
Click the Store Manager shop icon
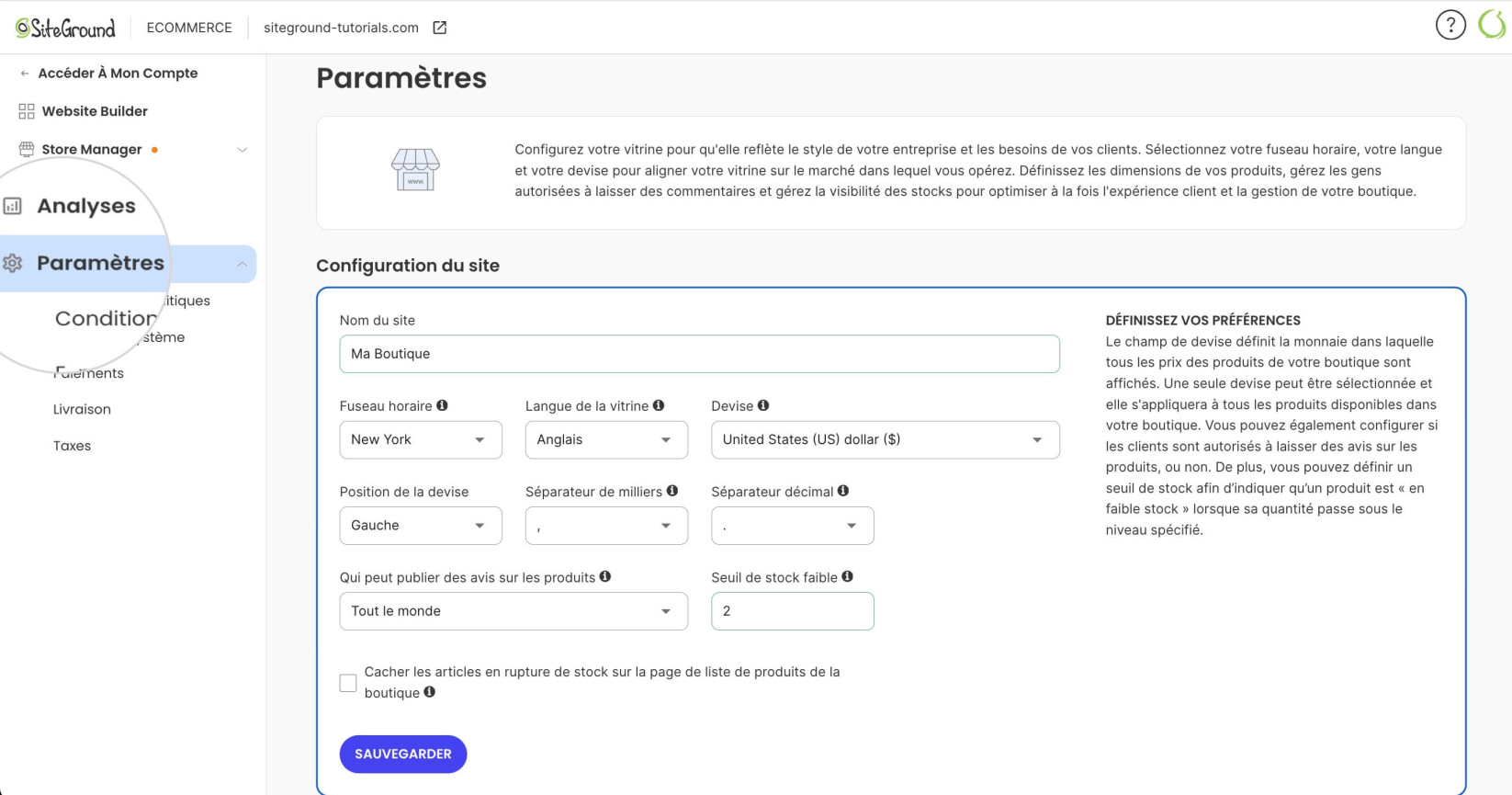pyautogui.click(x=27, y=149)
